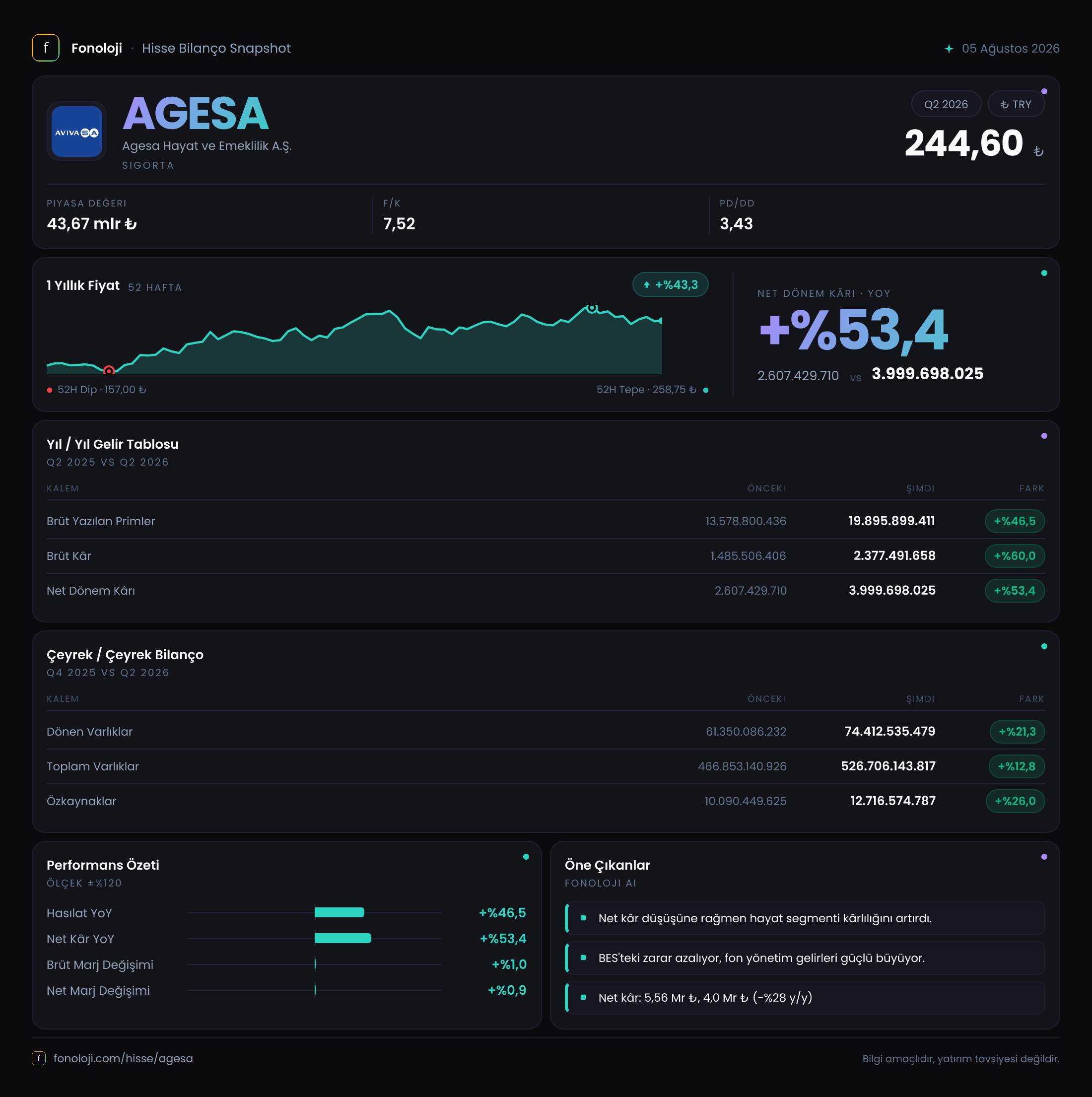Select the TRY currency pill
Viewport: 1092px width, 1097px height.
click(1016, 104)
